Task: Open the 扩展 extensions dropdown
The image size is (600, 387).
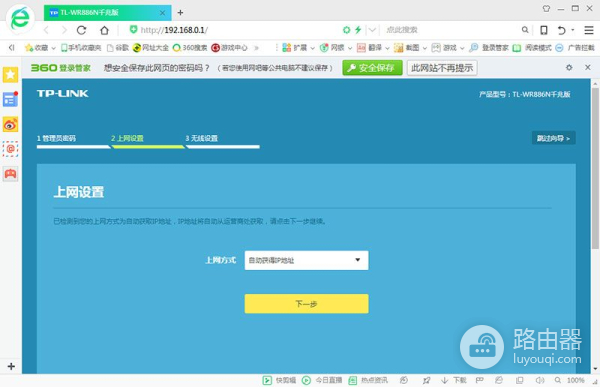Action: (298, 48)
